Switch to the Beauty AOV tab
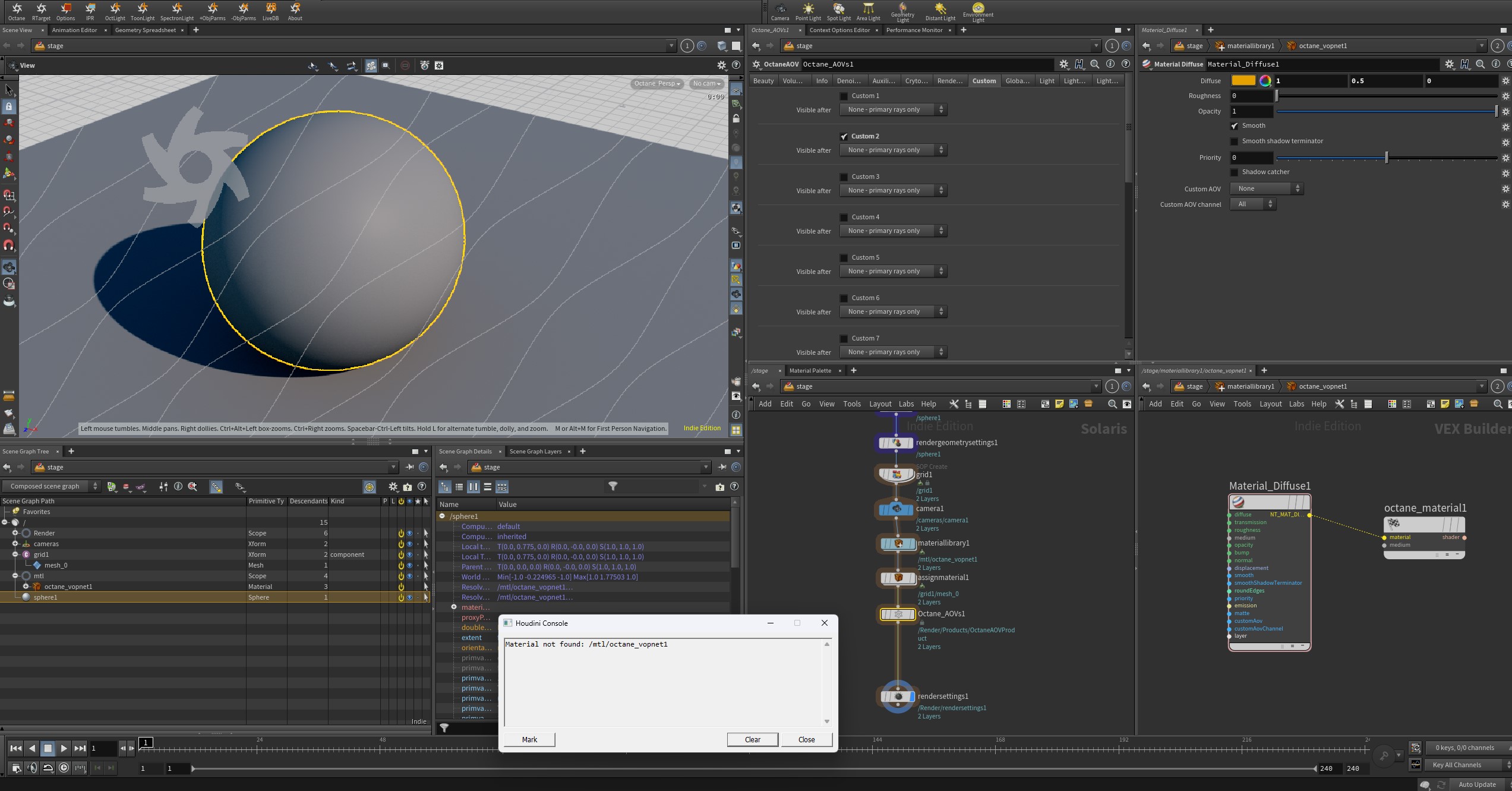Screen dimensions: 1512x791 point(763,81)
